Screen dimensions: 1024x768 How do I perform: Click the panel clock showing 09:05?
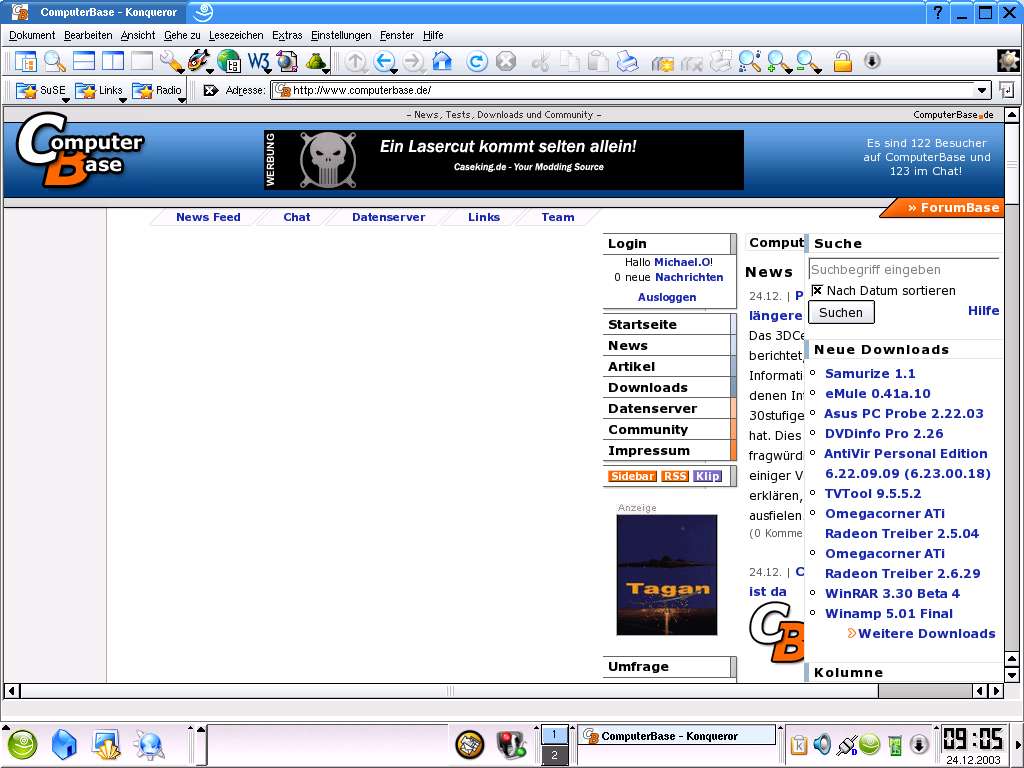(x=973, y=739)
